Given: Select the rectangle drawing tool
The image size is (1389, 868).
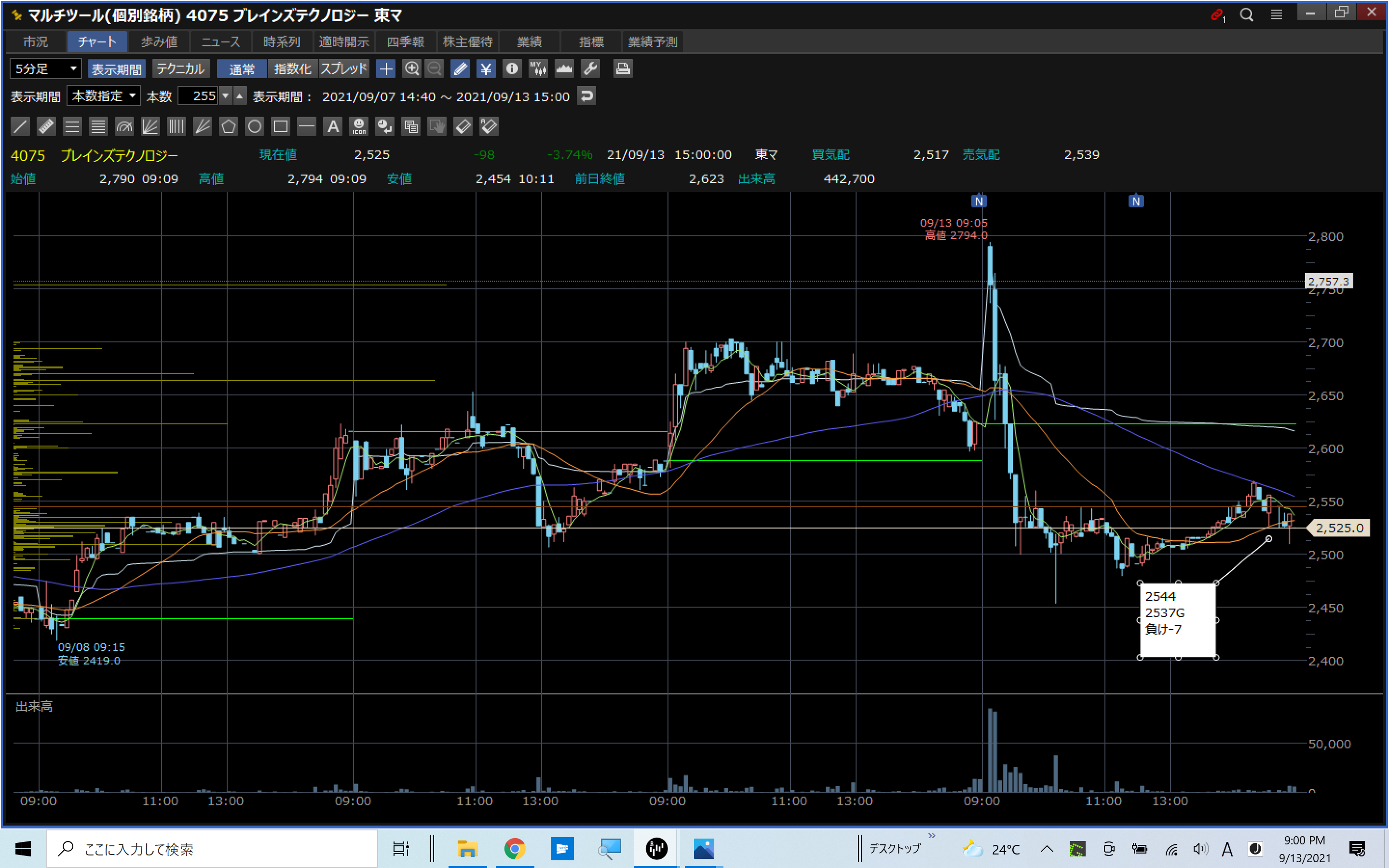Looking at the screenshot, I should click(x=281, y=126).
